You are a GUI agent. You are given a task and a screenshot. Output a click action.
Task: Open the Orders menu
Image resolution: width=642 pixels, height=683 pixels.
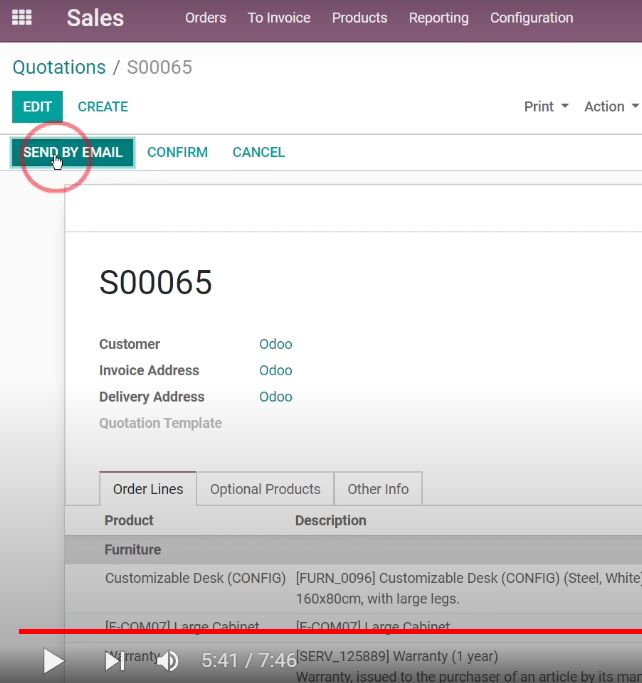coord(206,18)
